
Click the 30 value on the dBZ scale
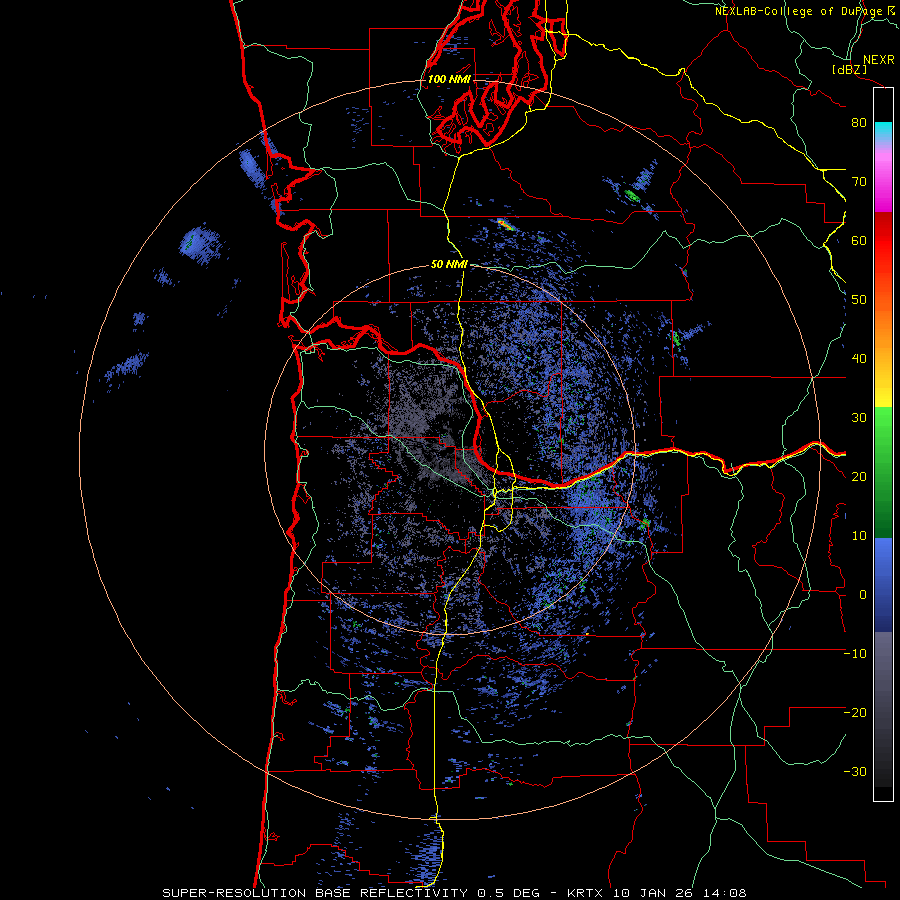click(x=859, y=418)
